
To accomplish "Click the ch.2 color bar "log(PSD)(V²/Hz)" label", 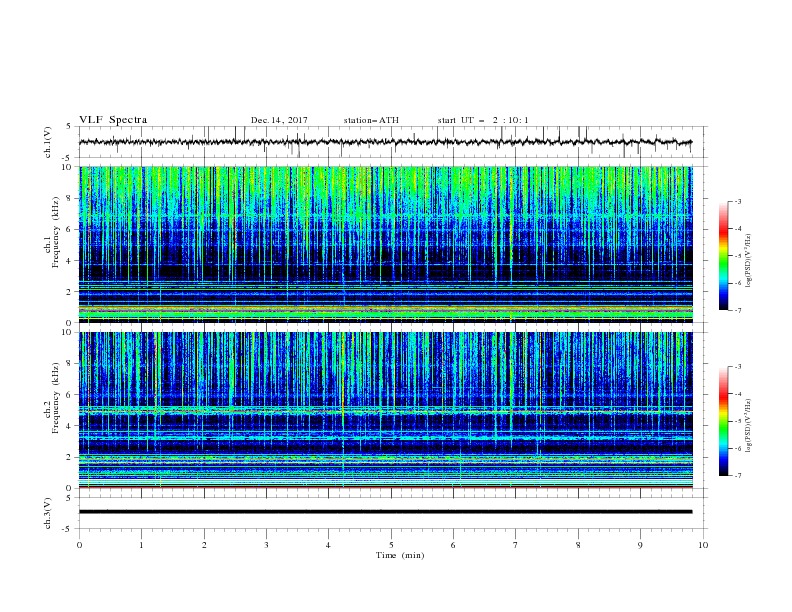I will tap(748, 426).
